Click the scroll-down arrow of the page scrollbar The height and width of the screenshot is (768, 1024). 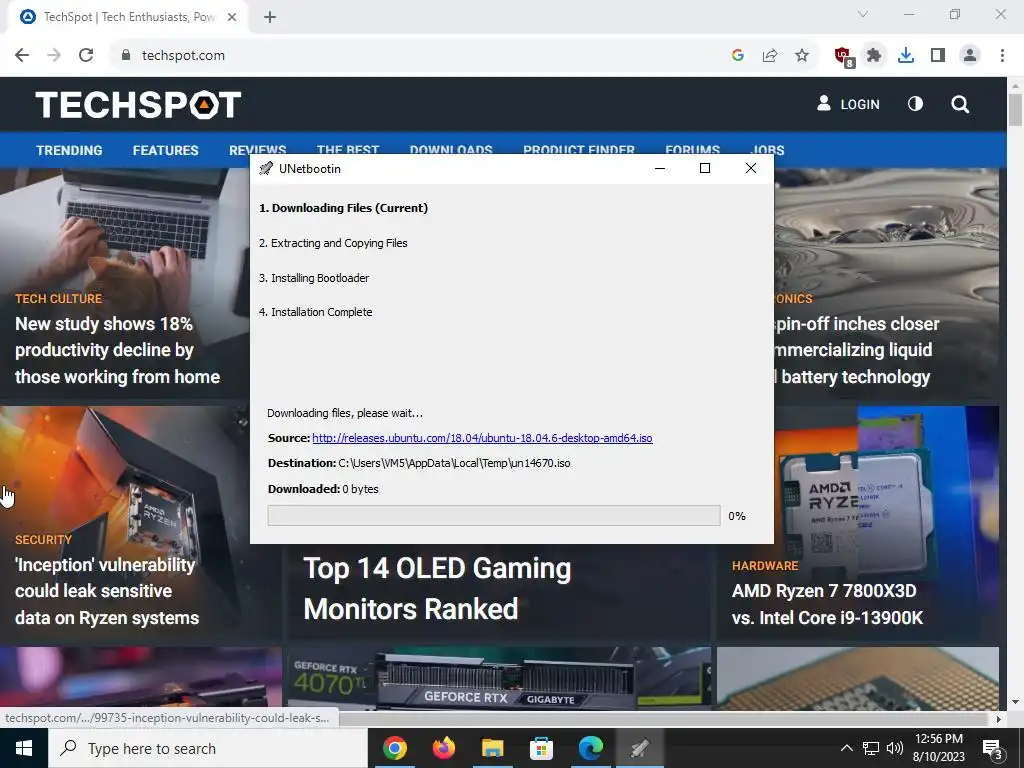(1015, 702)
